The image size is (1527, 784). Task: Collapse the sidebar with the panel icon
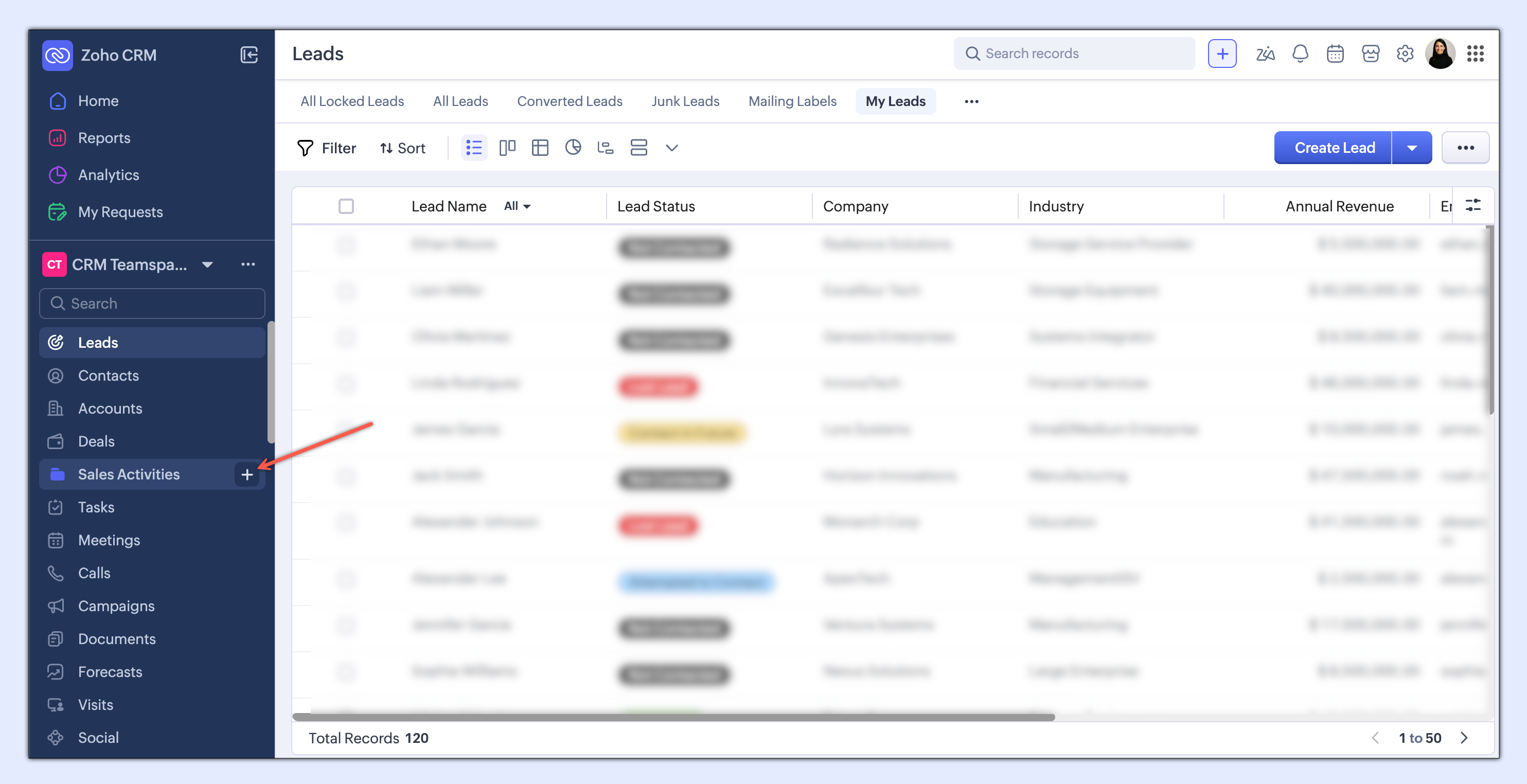tap(249, 55)
